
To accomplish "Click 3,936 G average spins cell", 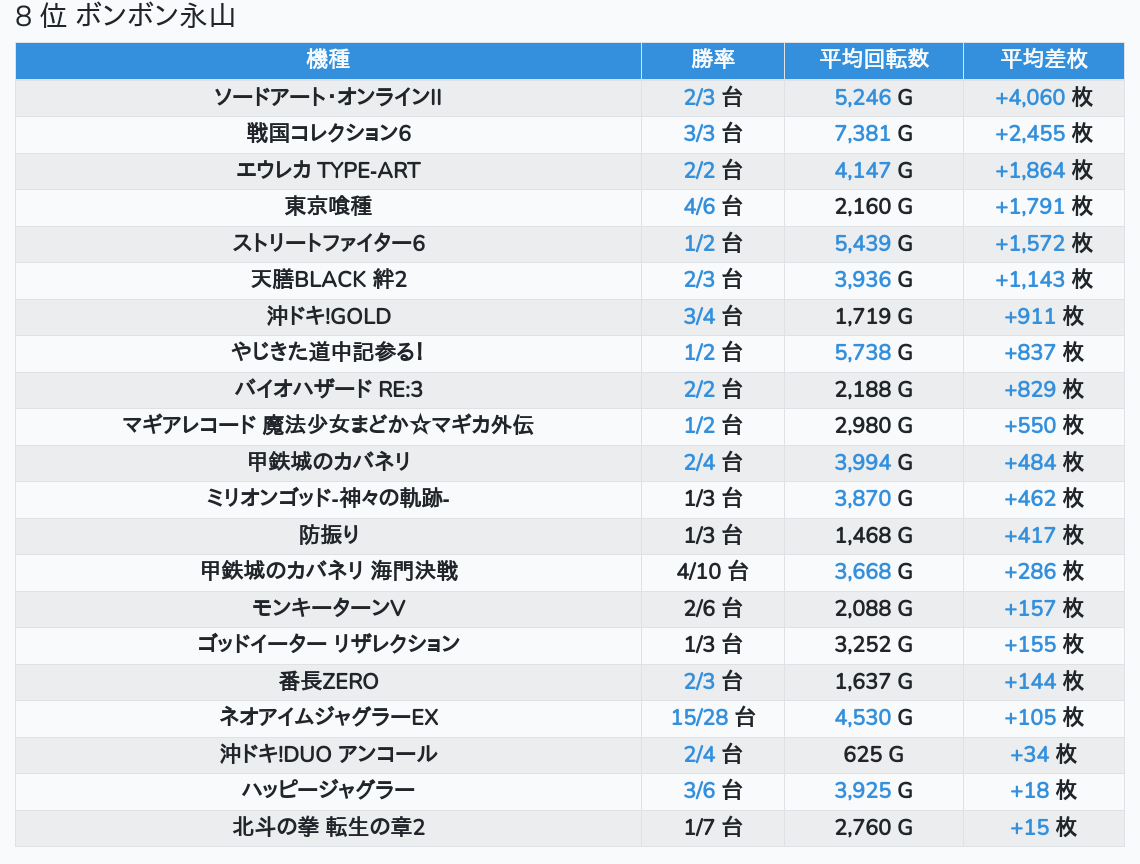I will point(873,279).
